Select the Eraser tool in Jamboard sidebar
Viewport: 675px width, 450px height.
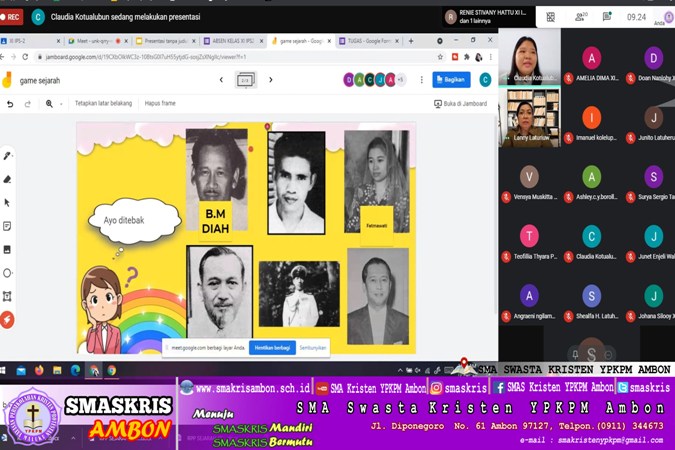pyautogui.click(x=8, y=179)
